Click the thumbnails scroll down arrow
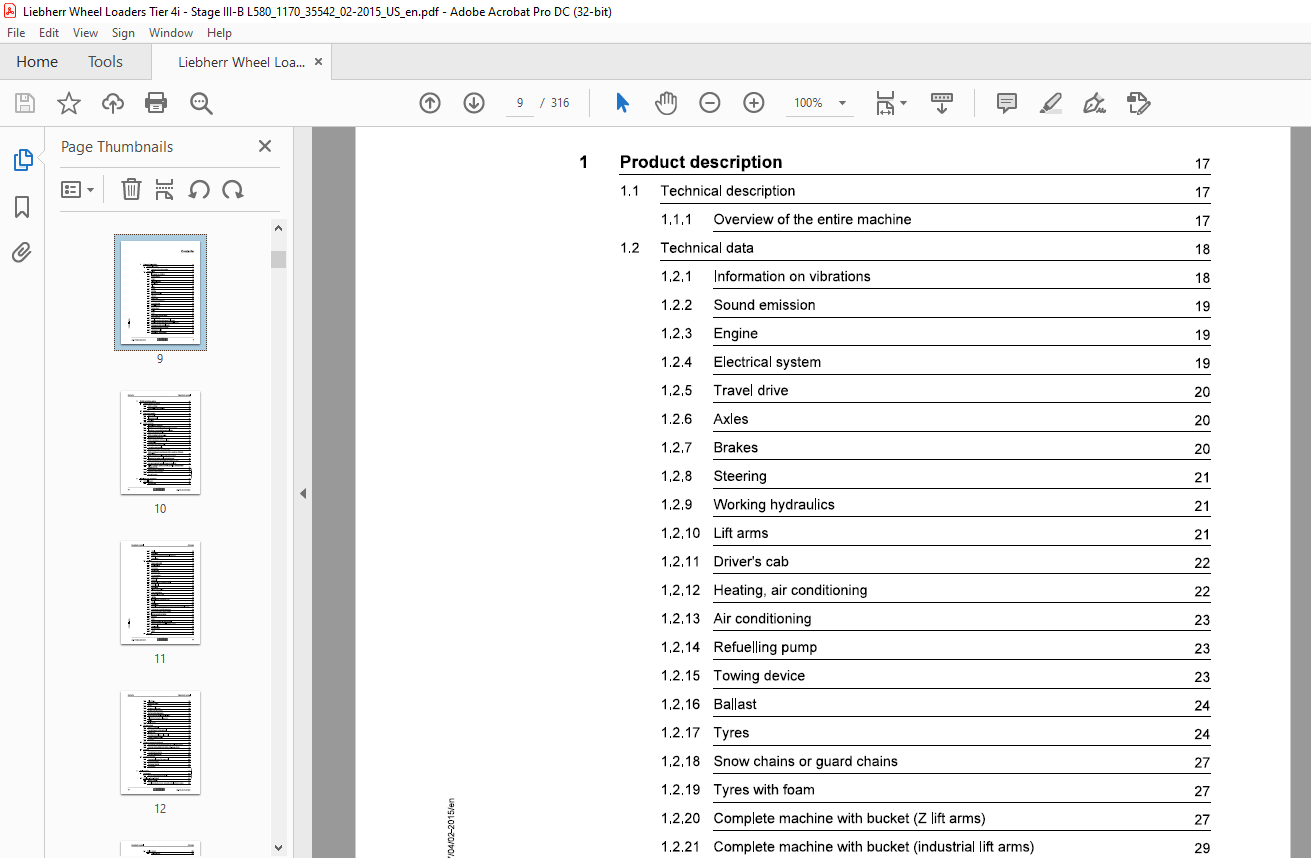Viewport: 1311px width, 858px height. pyautogui.click(x=278, y=847)
